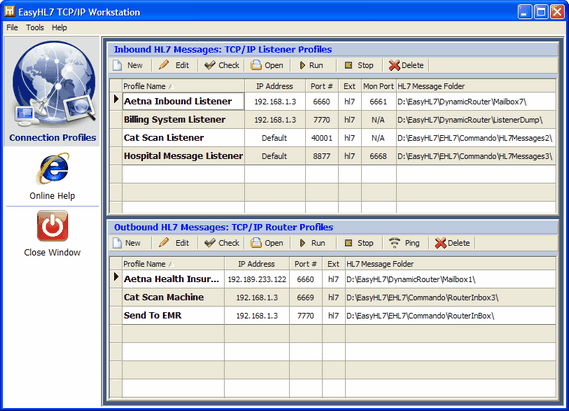Run the selected outbound router
The width and height of the screenshot is (569, 411).
(312, 243)
